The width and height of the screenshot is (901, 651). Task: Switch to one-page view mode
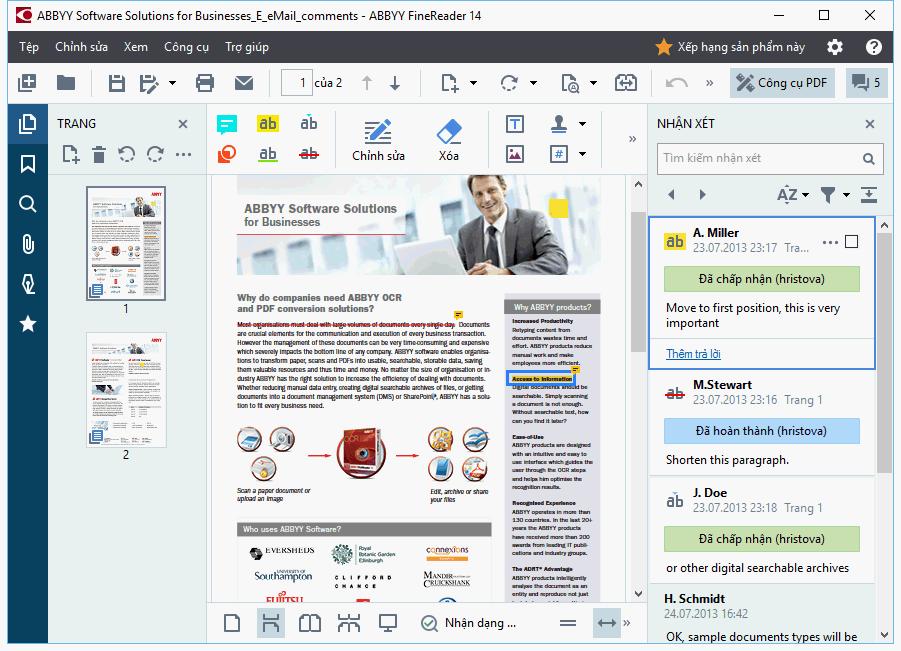[x=232, y=623]
